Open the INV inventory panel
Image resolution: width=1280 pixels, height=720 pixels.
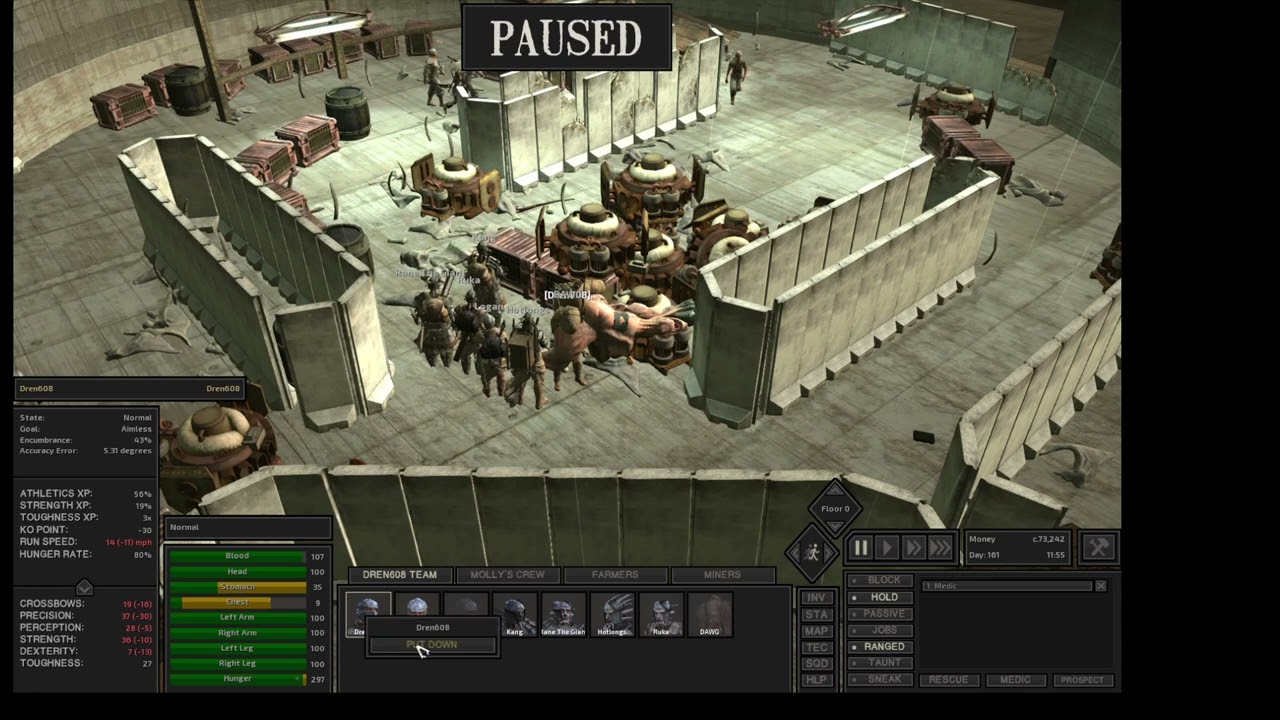tap(817, 598)
